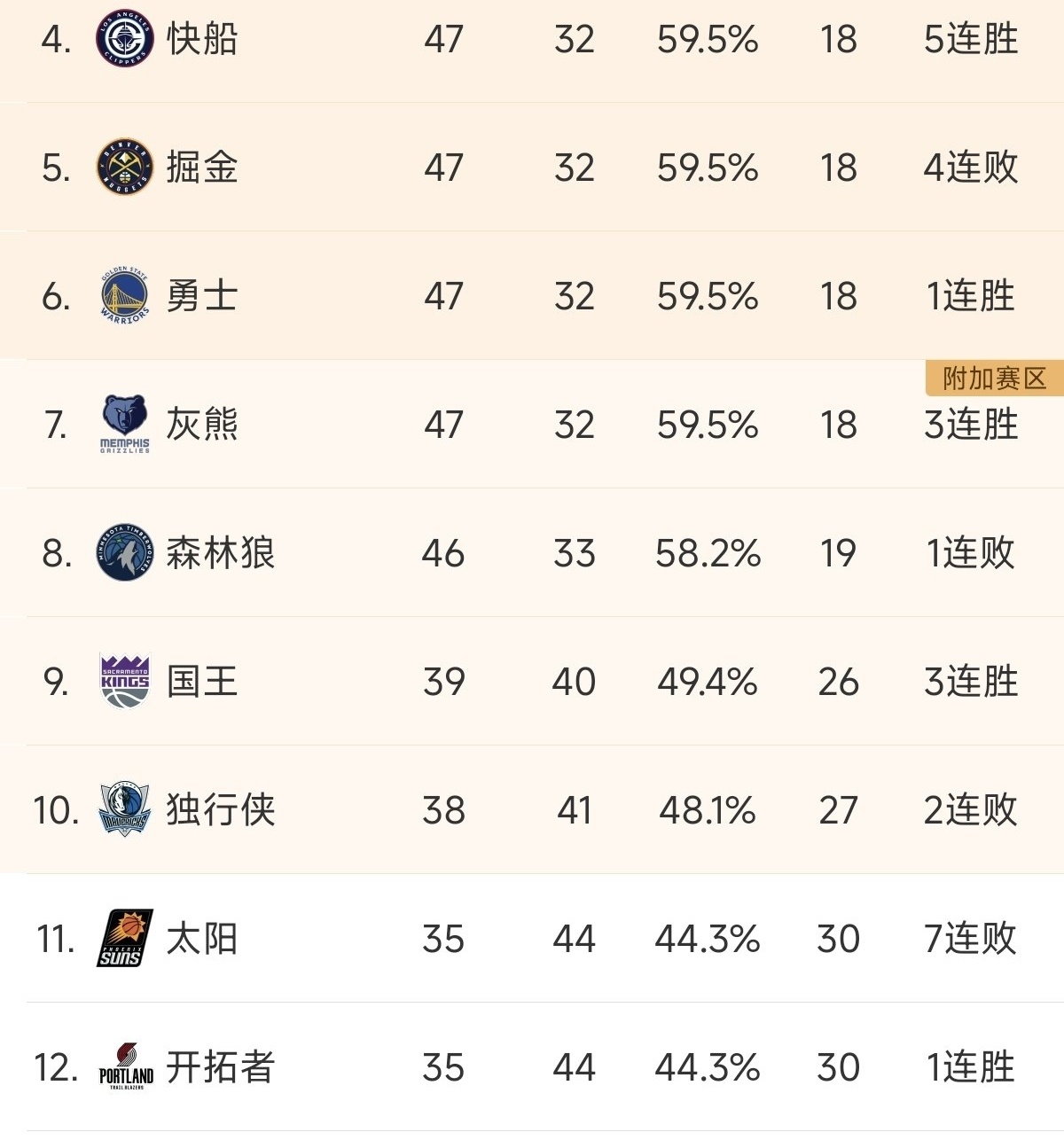The height and width of the screenshot is (1140, 1064).
Task: Click the Minnesota Timberwolves logo
Action: (124, 552)
